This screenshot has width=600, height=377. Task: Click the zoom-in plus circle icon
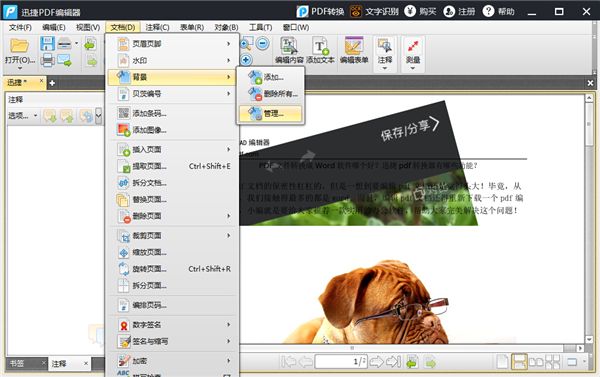point(246,60)
